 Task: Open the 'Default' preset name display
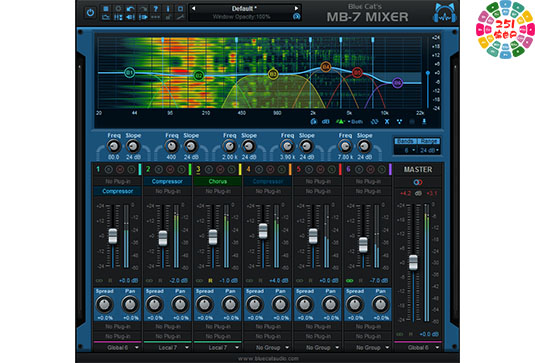pos(244,9)
